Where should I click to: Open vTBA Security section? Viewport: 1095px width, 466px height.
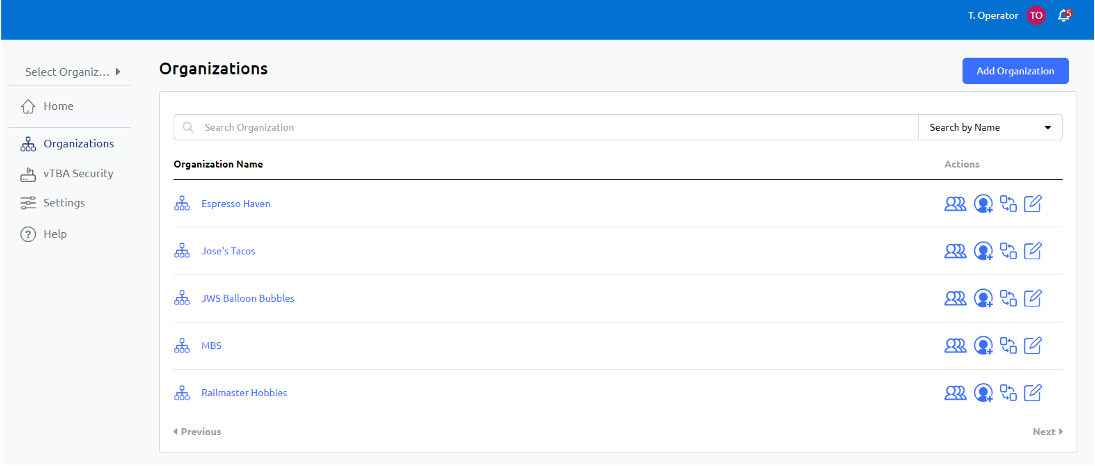[67, 173]
